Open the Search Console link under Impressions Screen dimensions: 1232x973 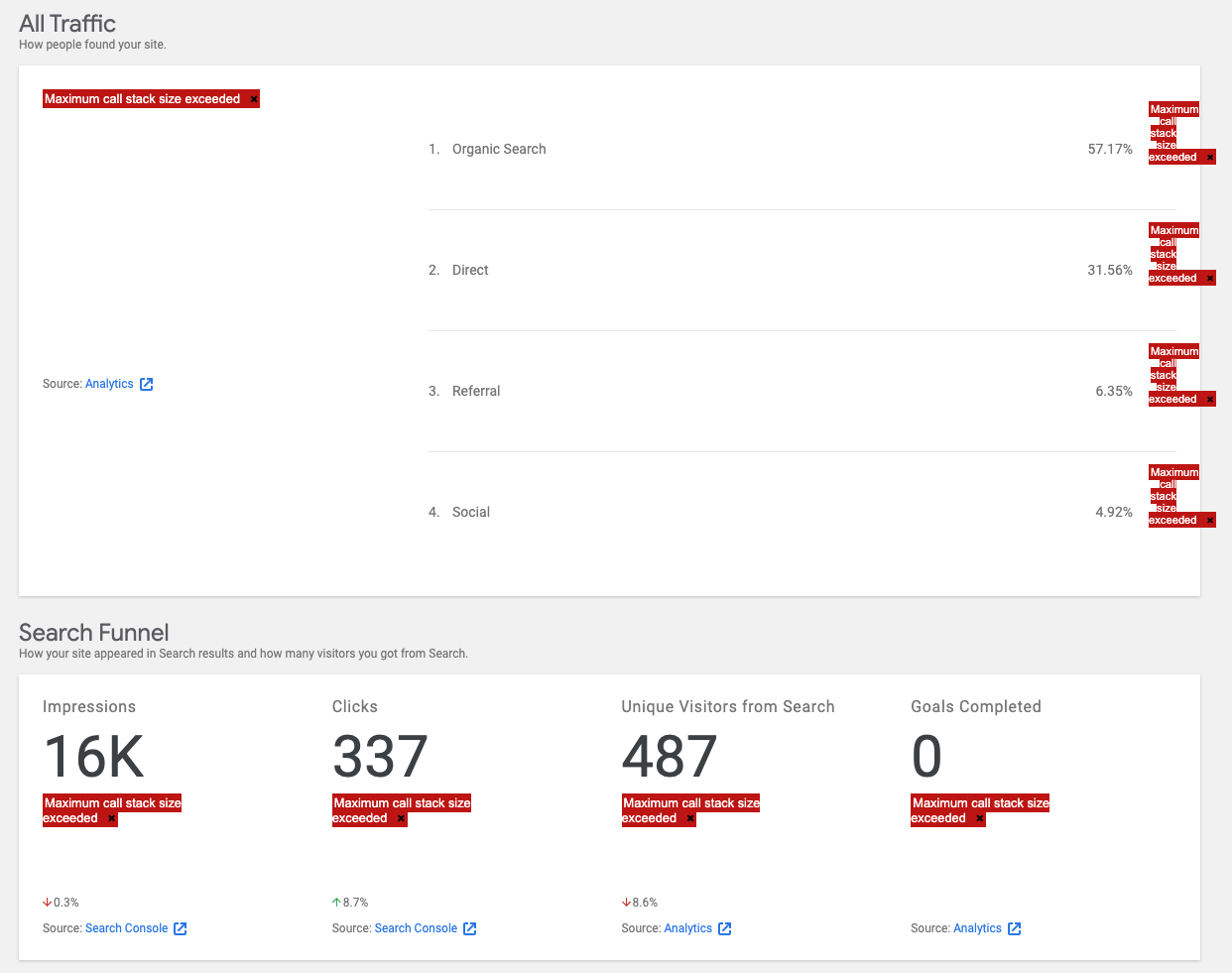[x=126, y=928]
